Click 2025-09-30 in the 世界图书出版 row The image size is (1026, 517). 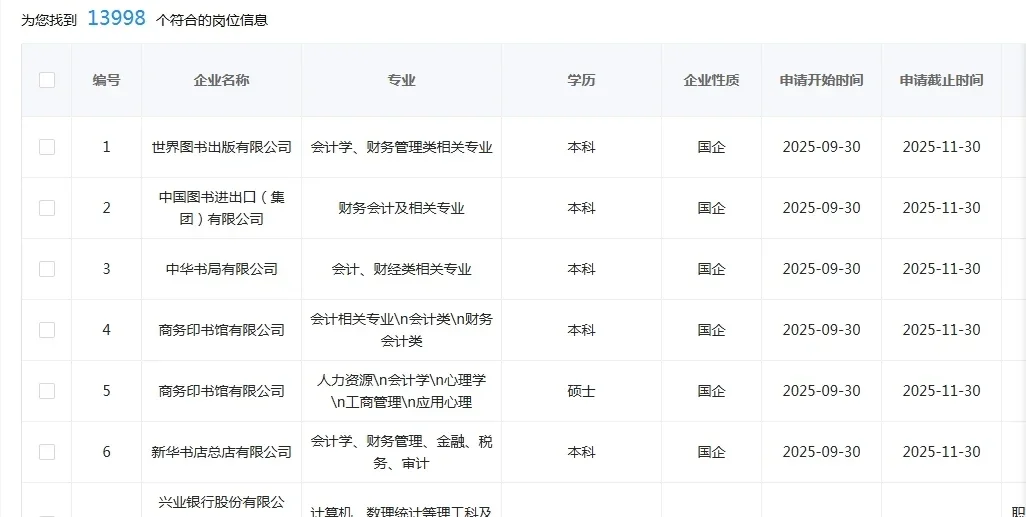pyautogui.click(x=821, y=147)
